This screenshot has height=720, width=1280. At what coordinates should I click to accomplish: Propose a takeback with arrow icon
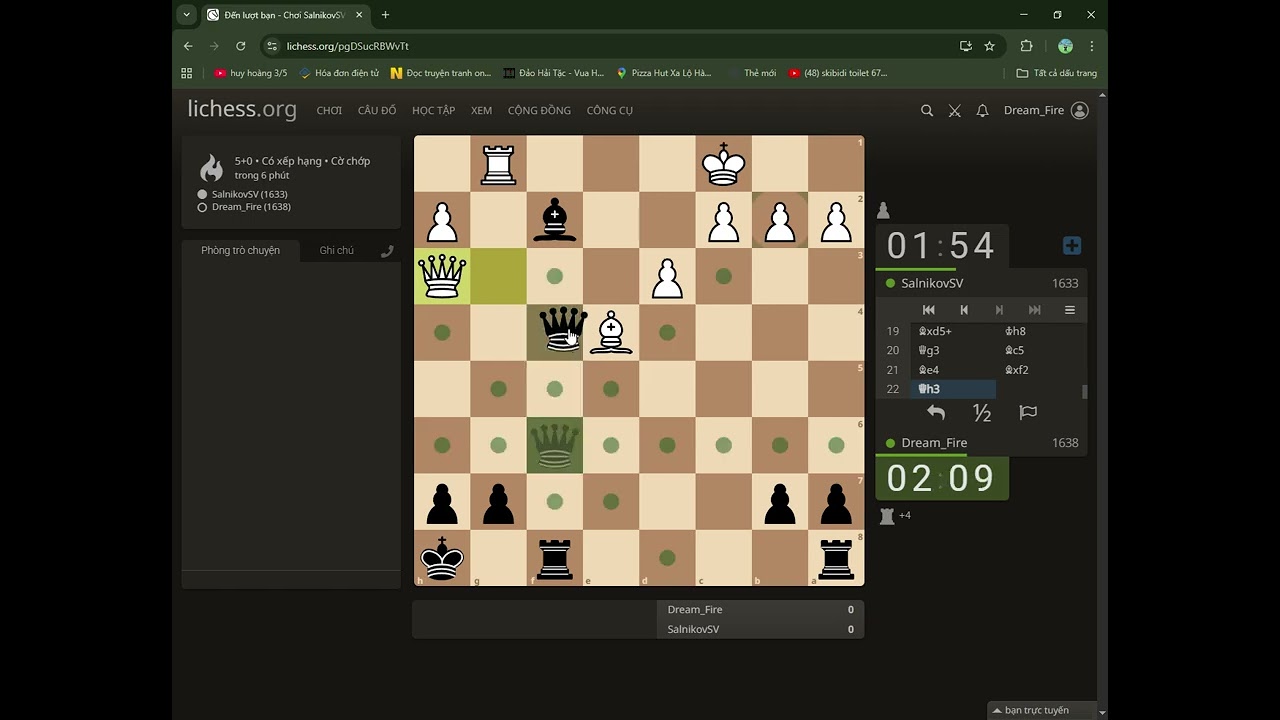[936, 413]
